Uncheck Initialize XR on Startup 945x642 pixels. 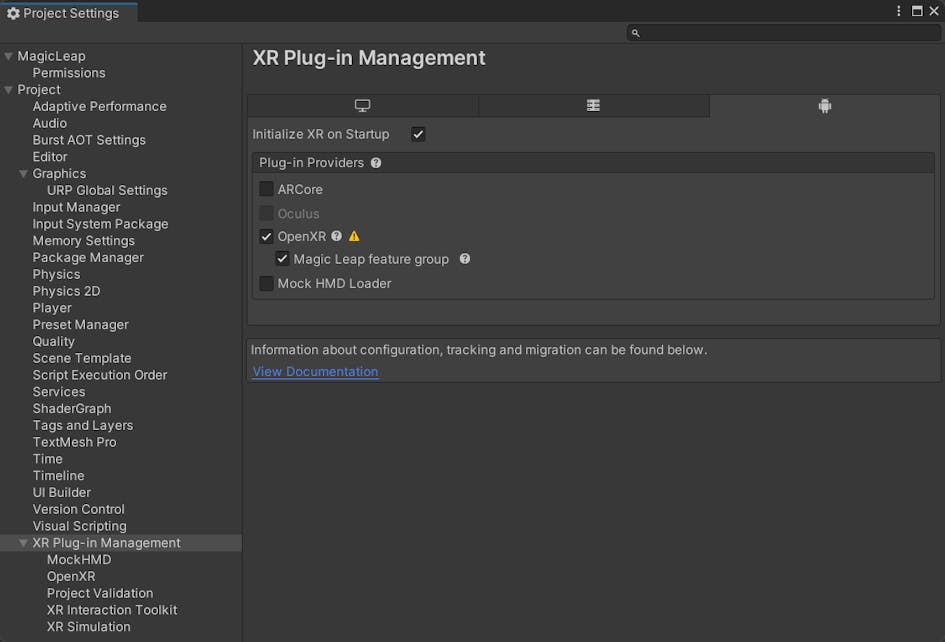tap(417, 133)
